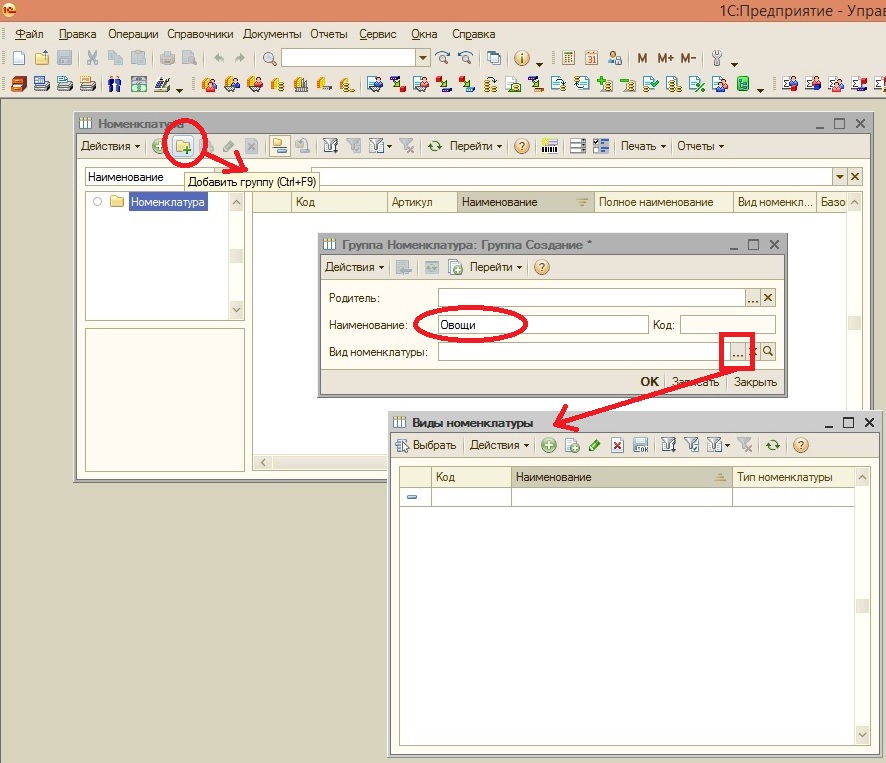The image size is (886, 763).
Task: Click the magnifier Find icon in main toolbar
Action: (270, 58)
